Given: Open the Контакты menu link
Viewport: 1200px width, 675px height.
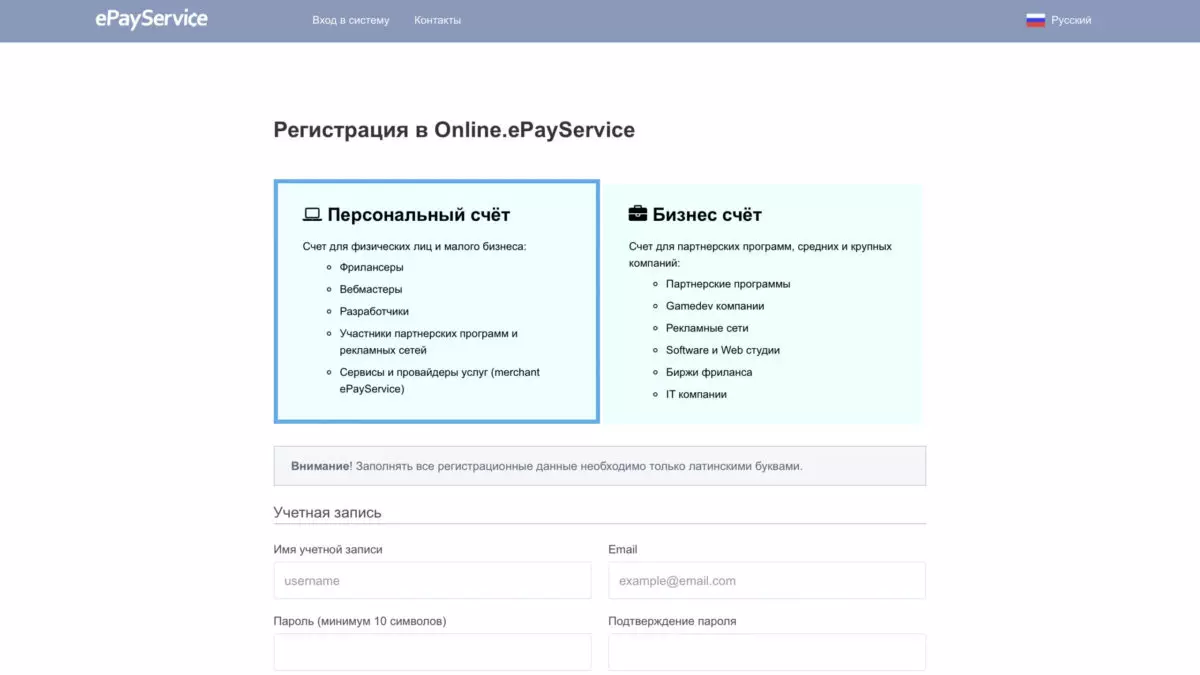Looking at the screenshot, I should pos(438,20).
